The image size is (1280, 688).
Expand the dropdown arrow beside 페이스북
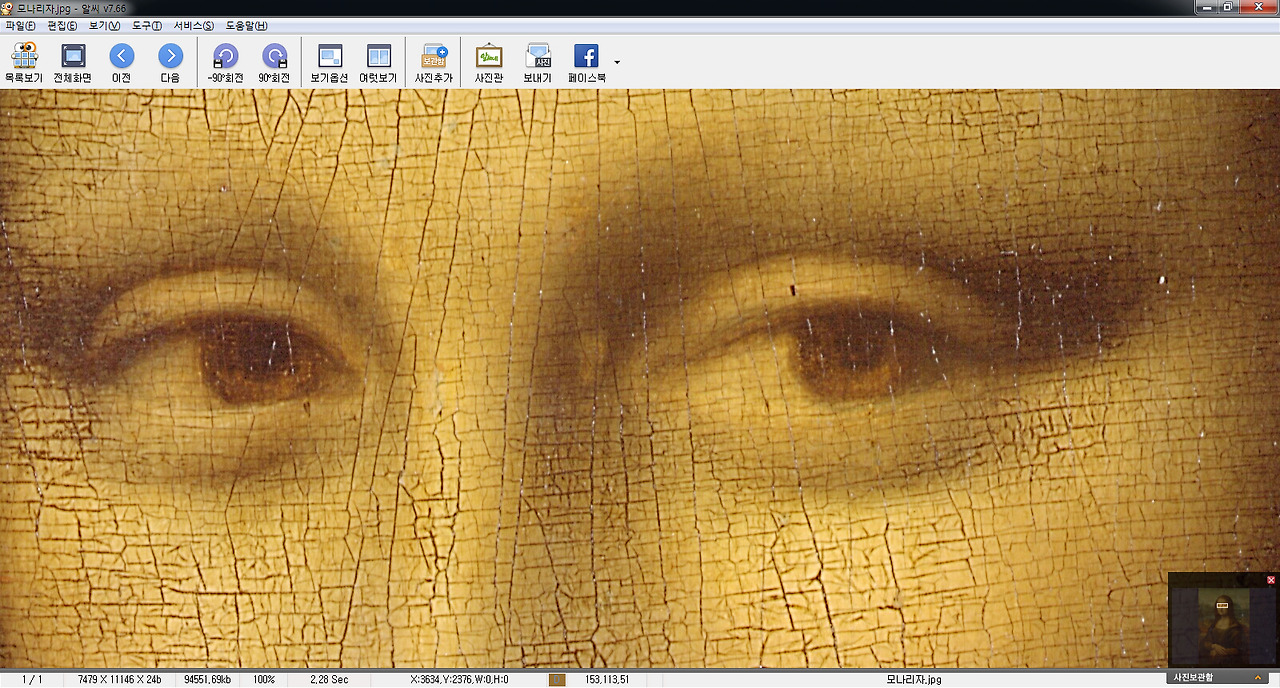[617, 62]
